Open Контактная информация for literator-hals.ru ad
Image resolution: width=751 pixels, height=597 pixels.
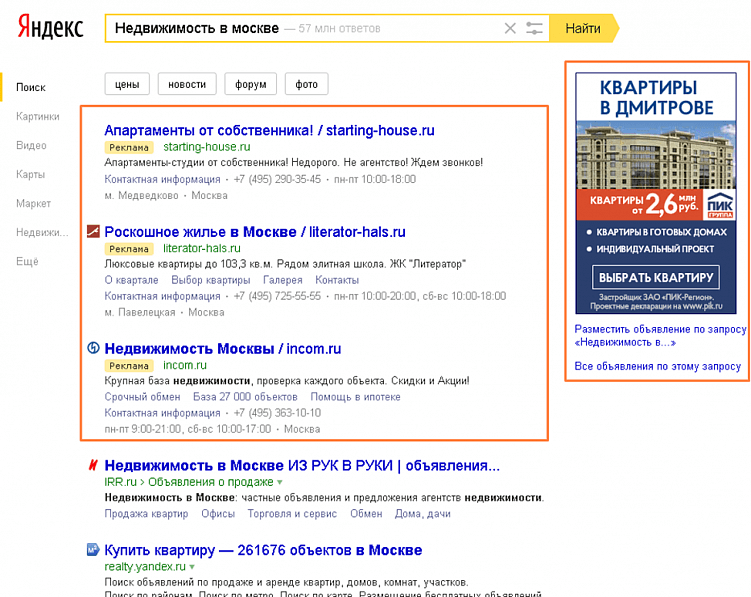[x=162, y=296]
